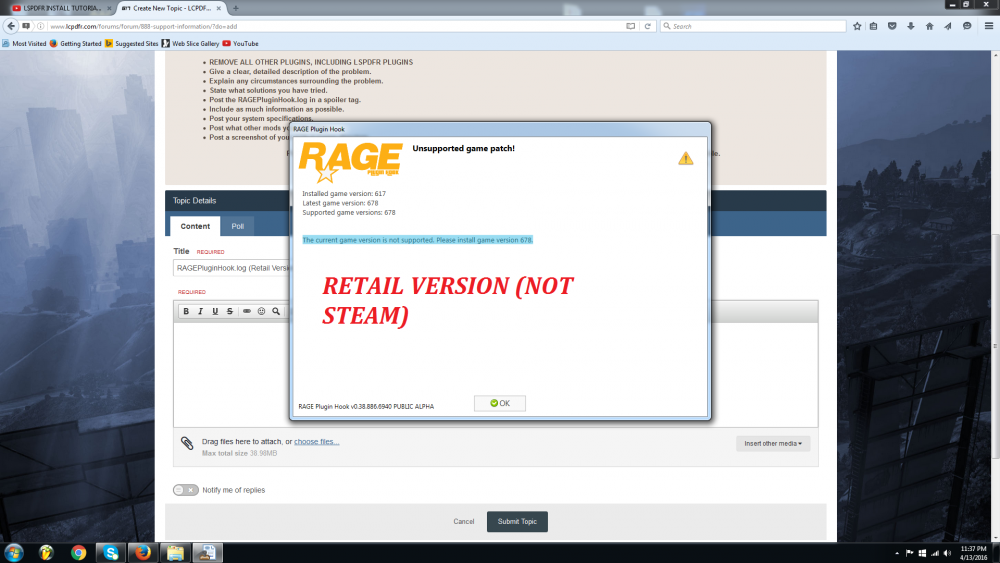Open a new tab with plus button
Viewport: 1000px width, 563px height.
pyautogui.click(x=235, y=8)
